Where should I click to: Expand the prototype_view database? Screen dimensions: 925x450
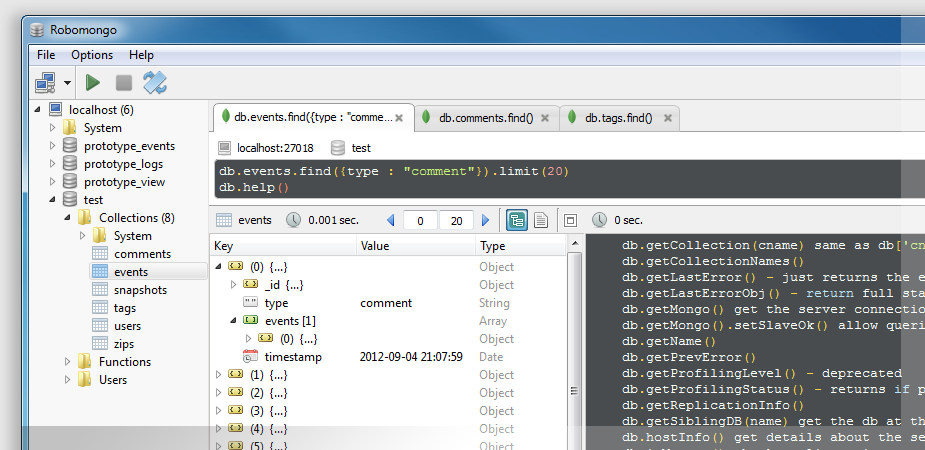click(x=53, y=182)
